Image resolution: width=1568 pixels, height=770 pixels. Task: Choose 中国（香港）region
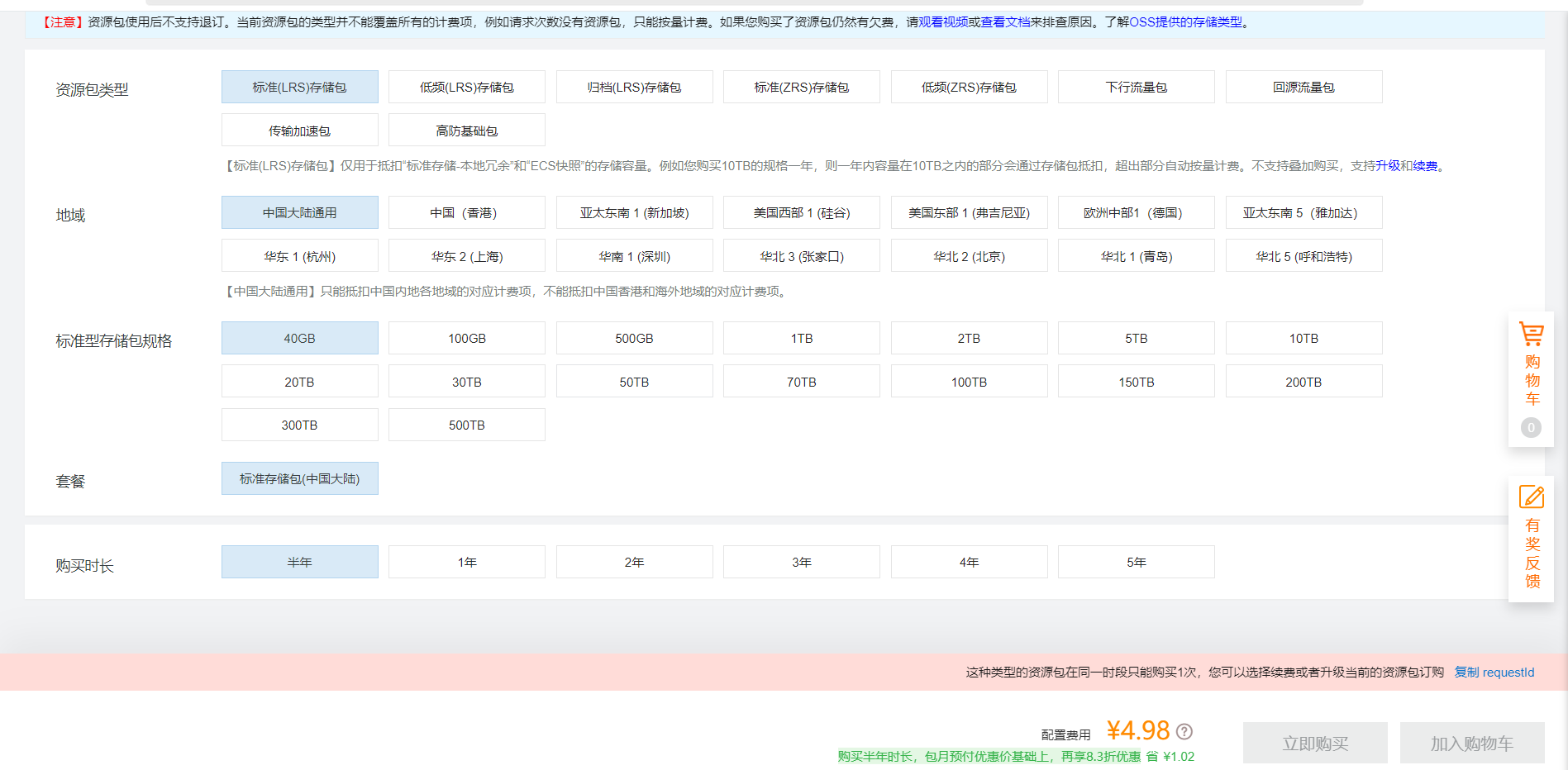[x=466, y=212]
